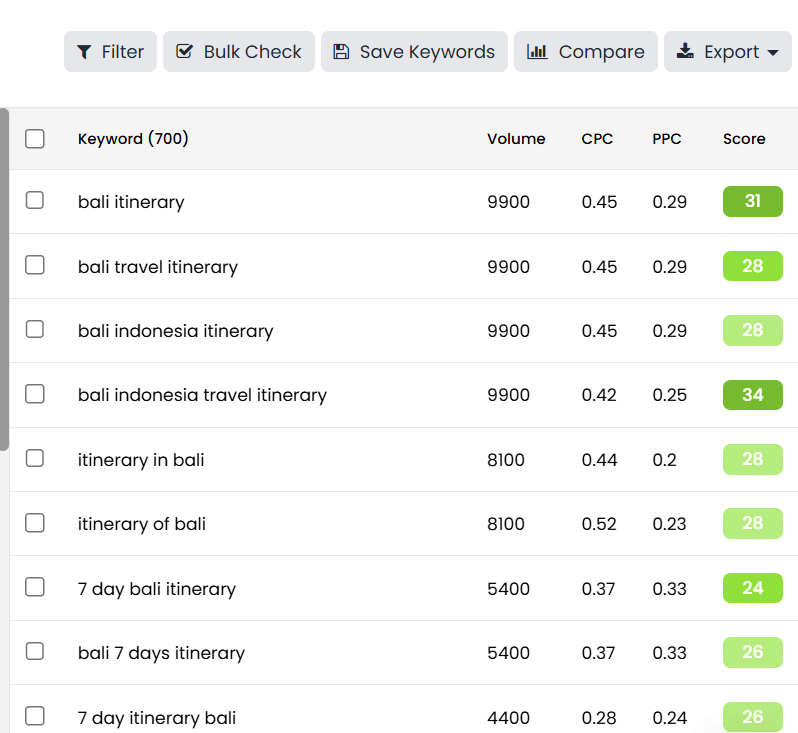Check the '7 day bali itinerary' checkbox

click(35, 587)
